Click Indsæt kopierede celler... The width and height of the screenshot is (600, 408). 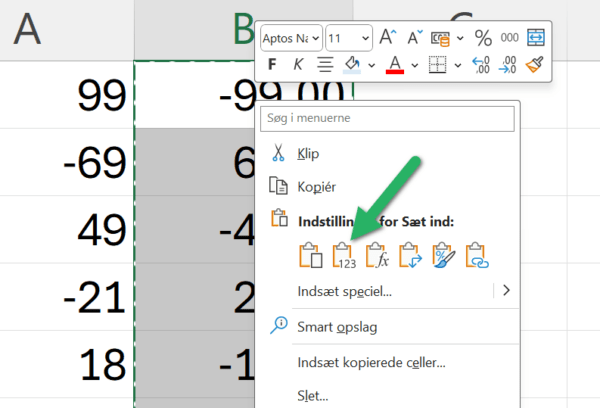(371, 362)
